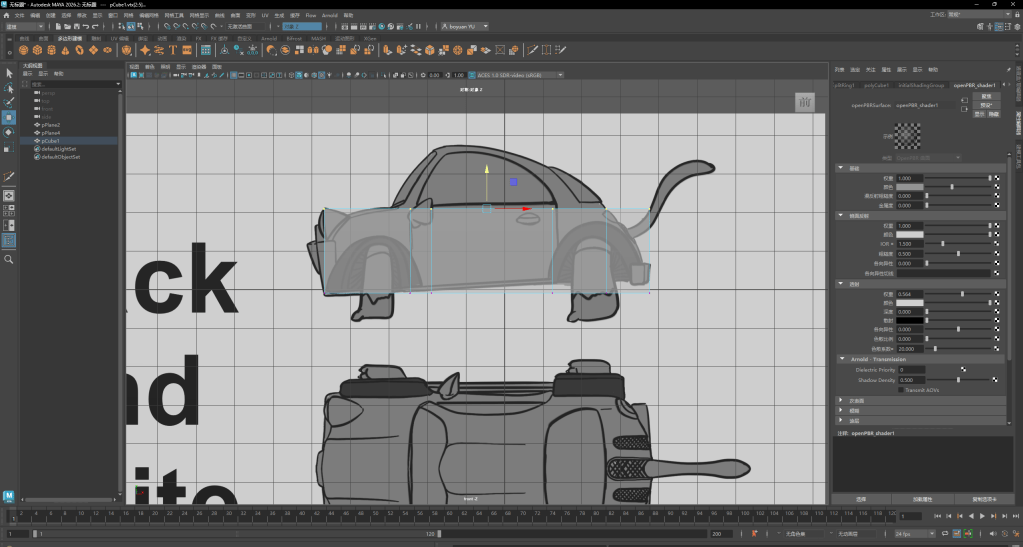
Task: Click the polygon cone shelf icon
Action: coord(65,49)
